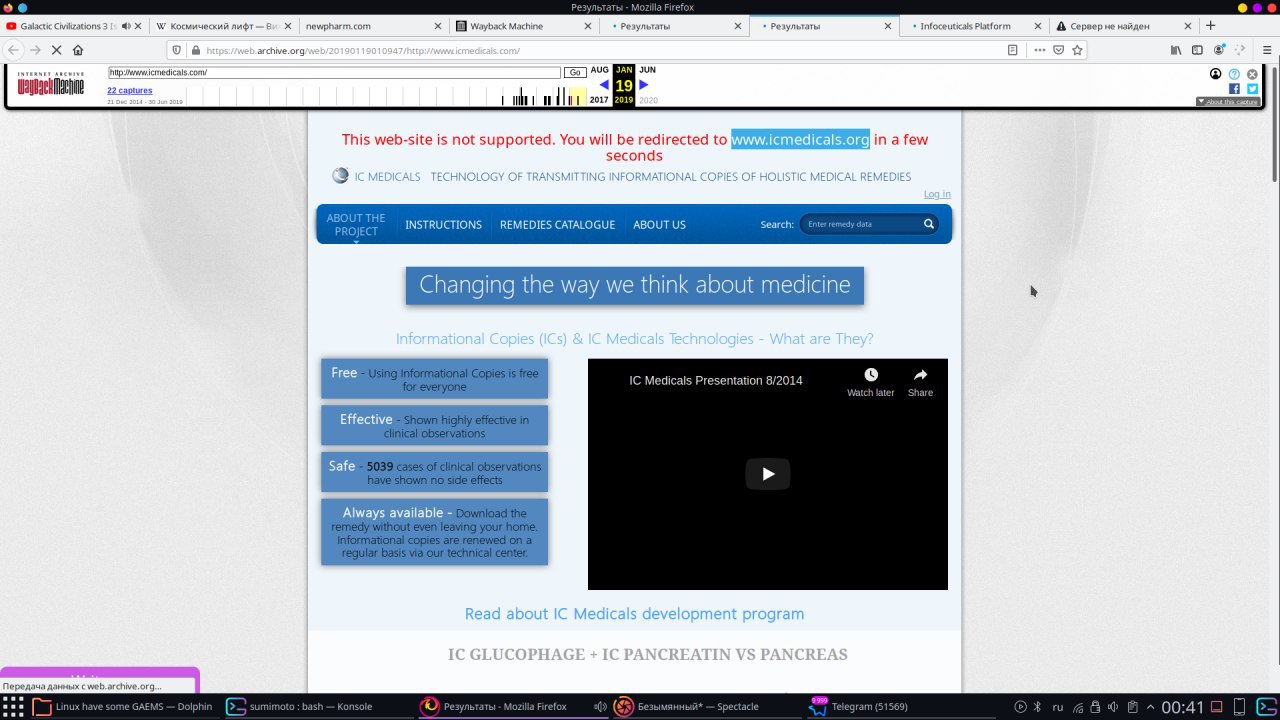The height and width of the screenshot is (720, 1280).
Task: Open ABOUT THE PROJECT dropdown menu
Action: click(356, 225)
